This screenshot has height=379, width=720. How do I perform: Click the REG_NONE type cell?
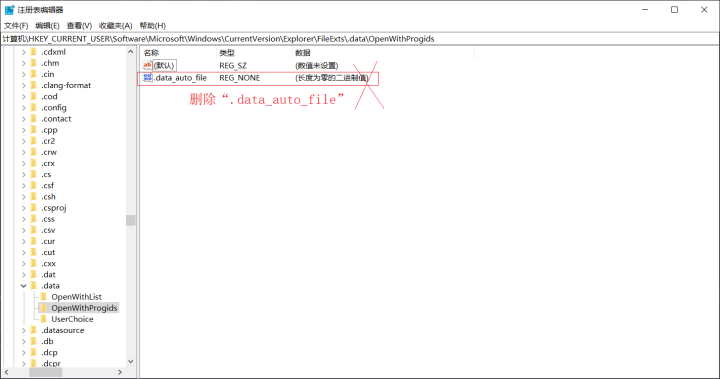point(240,78)
